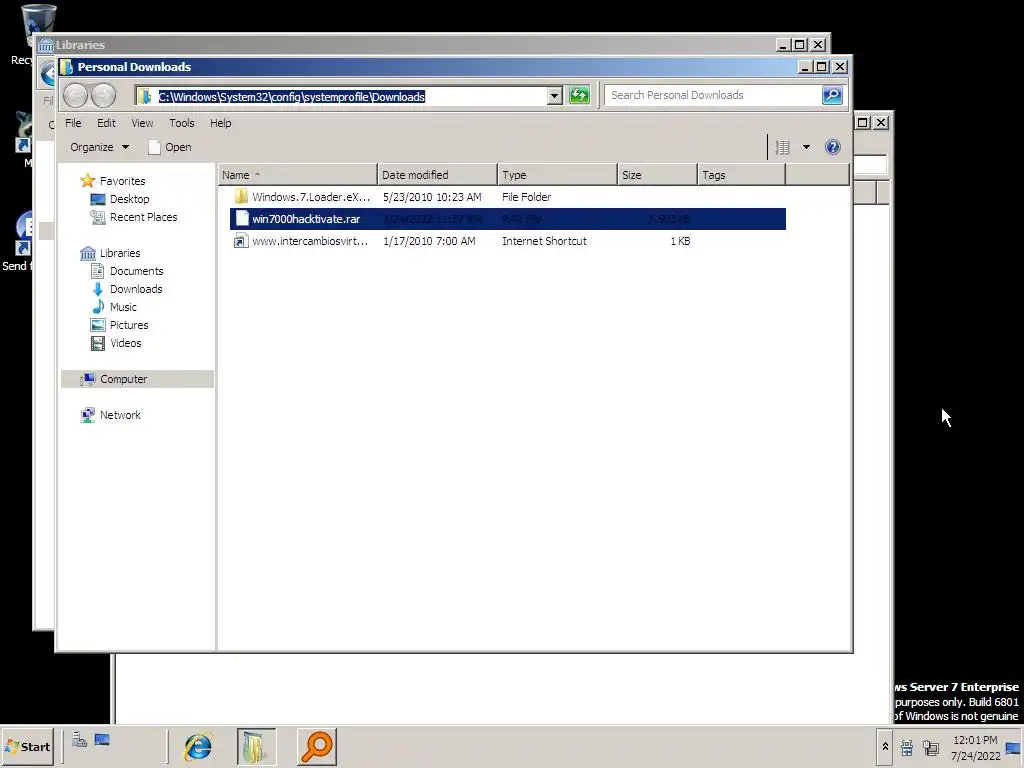Select the win7000hacktivate.rar file icon

pos(242,219)
